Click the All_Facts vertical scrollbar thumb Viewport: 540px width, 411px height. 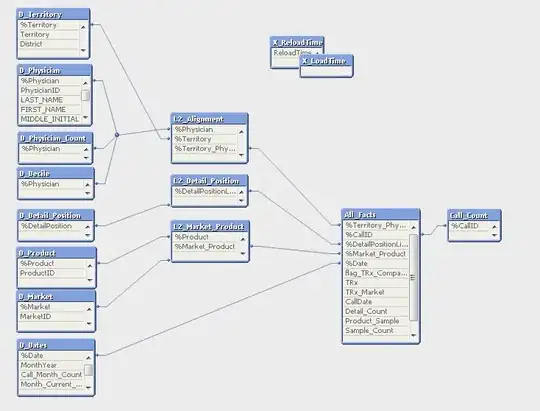tap(413, 277)
